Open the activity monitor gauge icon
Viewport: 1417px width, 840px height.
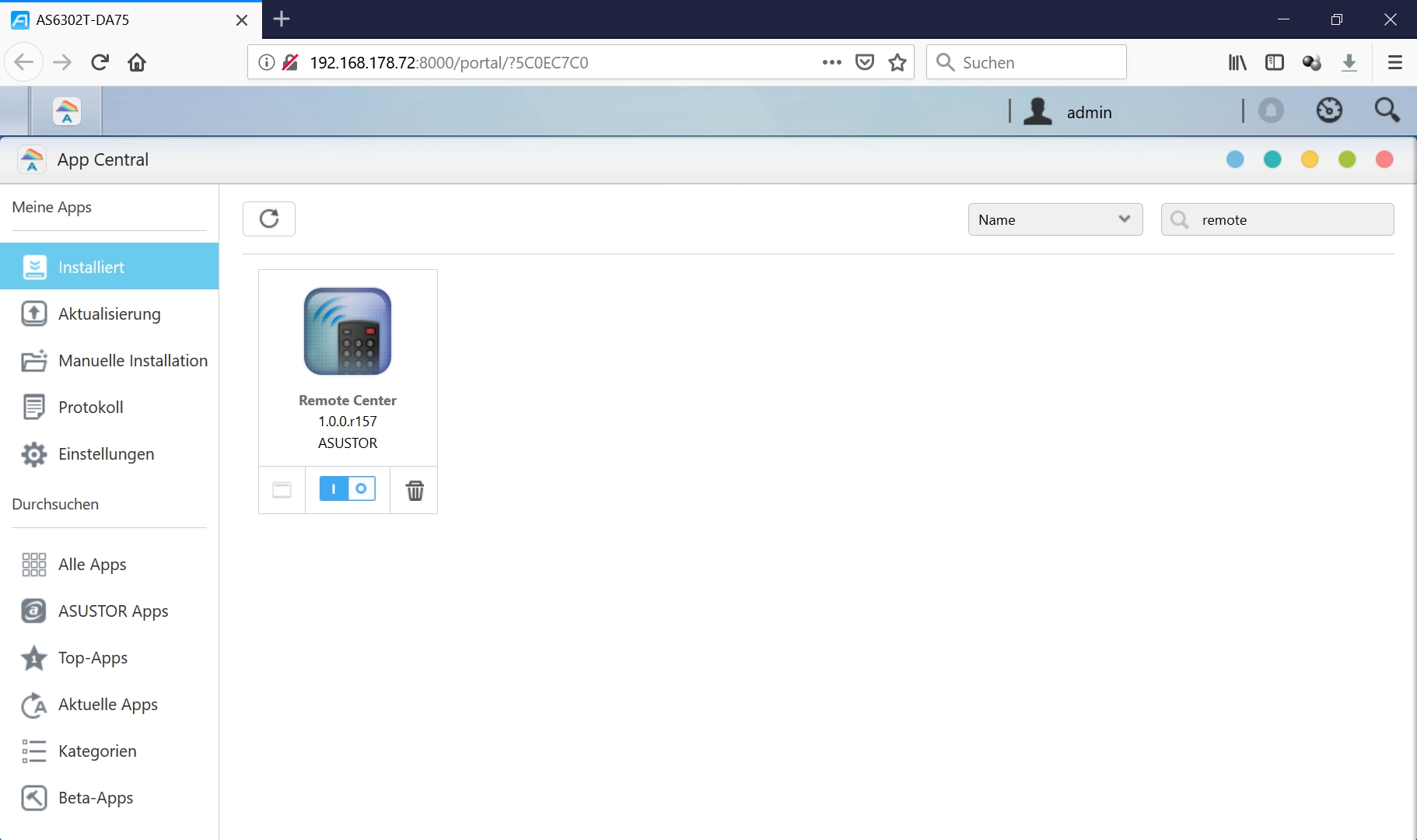point(1329,110)
